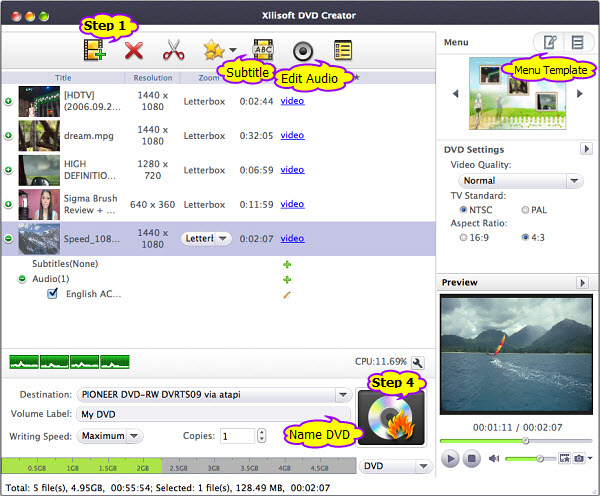Mute the preview speaker icon
Screen dimensions: 600x496
tap(494, 458)
